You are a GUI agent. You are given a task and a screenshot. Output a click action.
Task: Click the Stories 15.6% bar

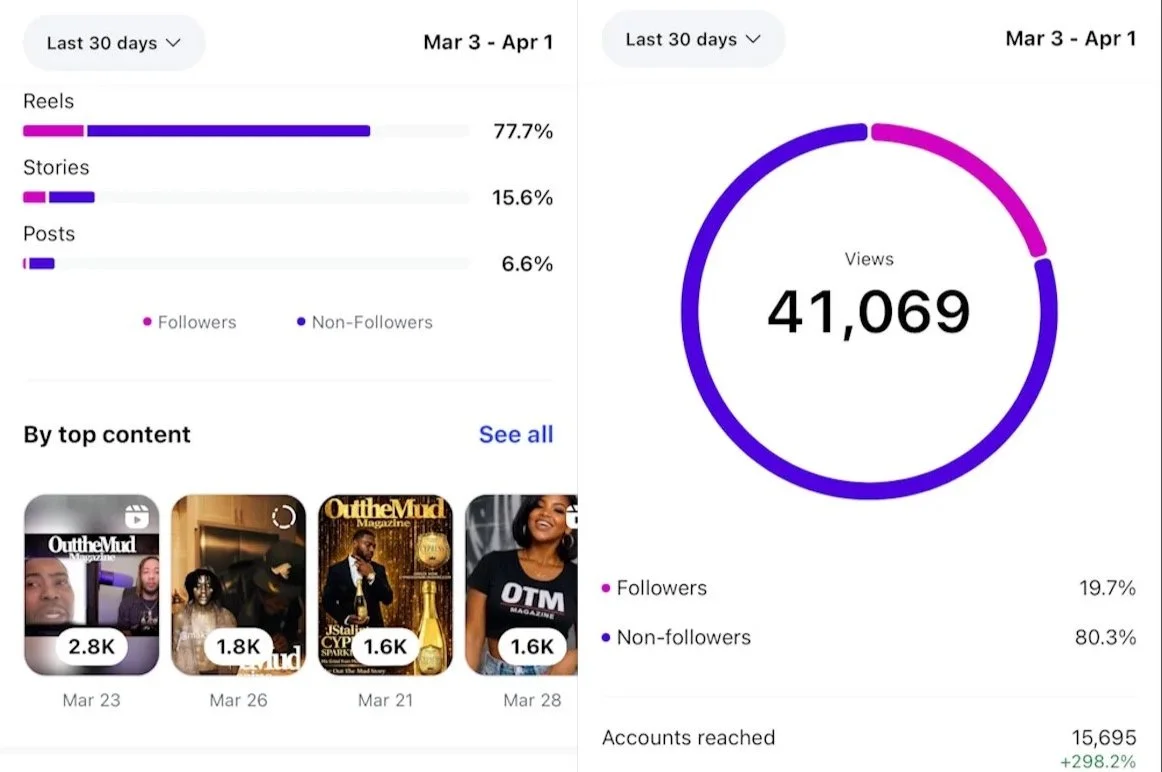pyautogui.click(x=70, y=197)
